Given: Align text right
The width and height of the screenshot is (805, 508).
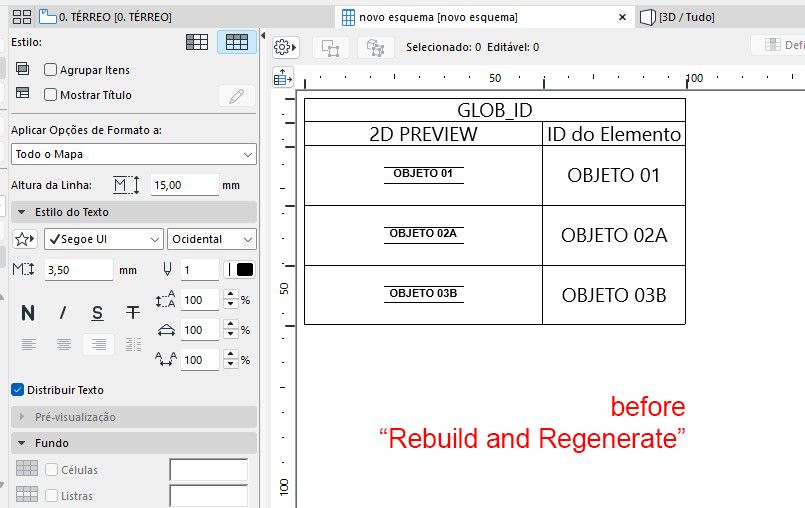Looking at the screenshot, I should [99, 344].
